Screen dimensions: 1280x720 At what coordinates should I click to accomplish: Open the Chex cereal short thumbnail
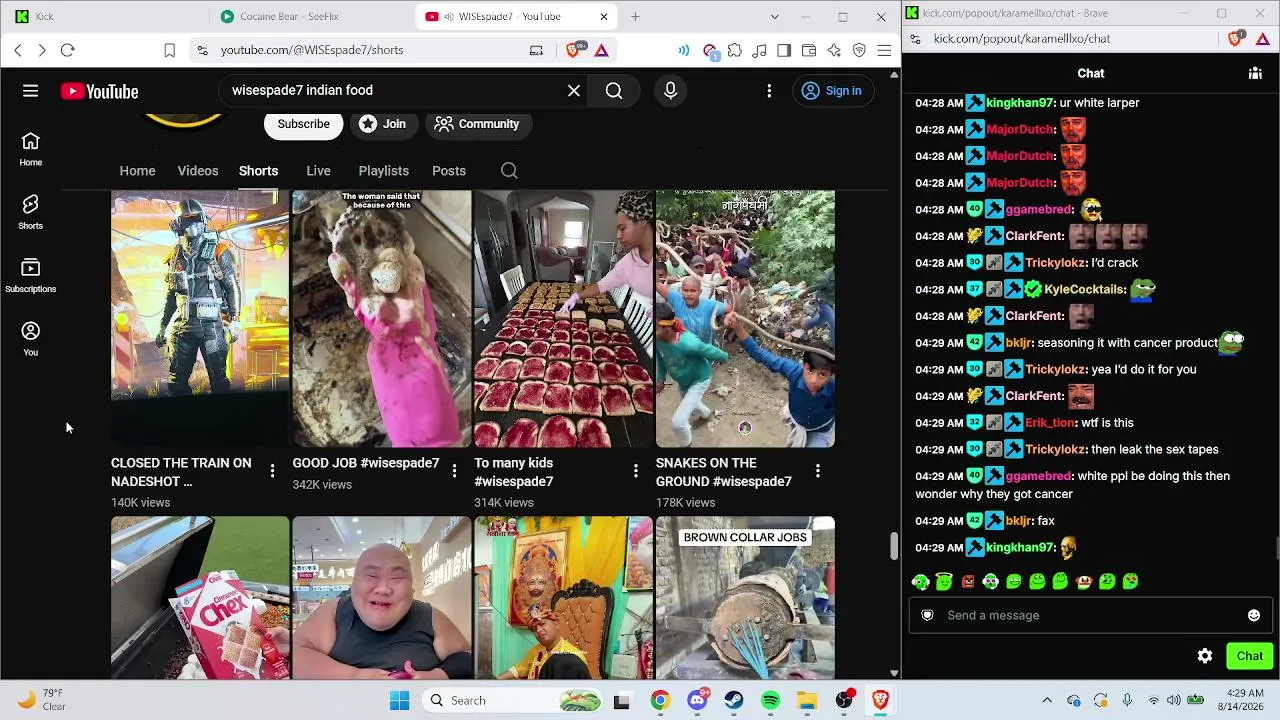click(200, 598)
